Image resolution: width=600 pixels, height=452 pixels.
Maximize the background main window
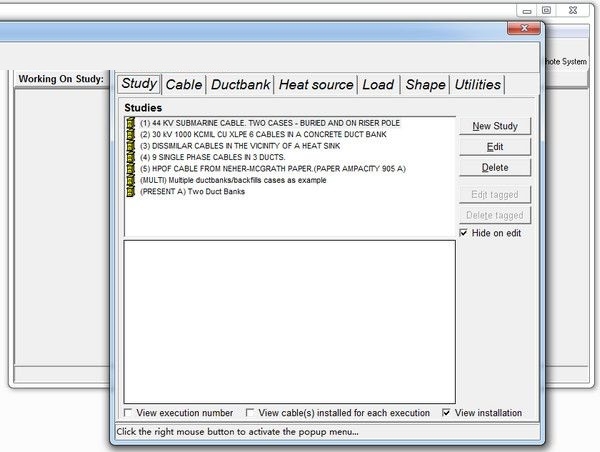[546, 11]
